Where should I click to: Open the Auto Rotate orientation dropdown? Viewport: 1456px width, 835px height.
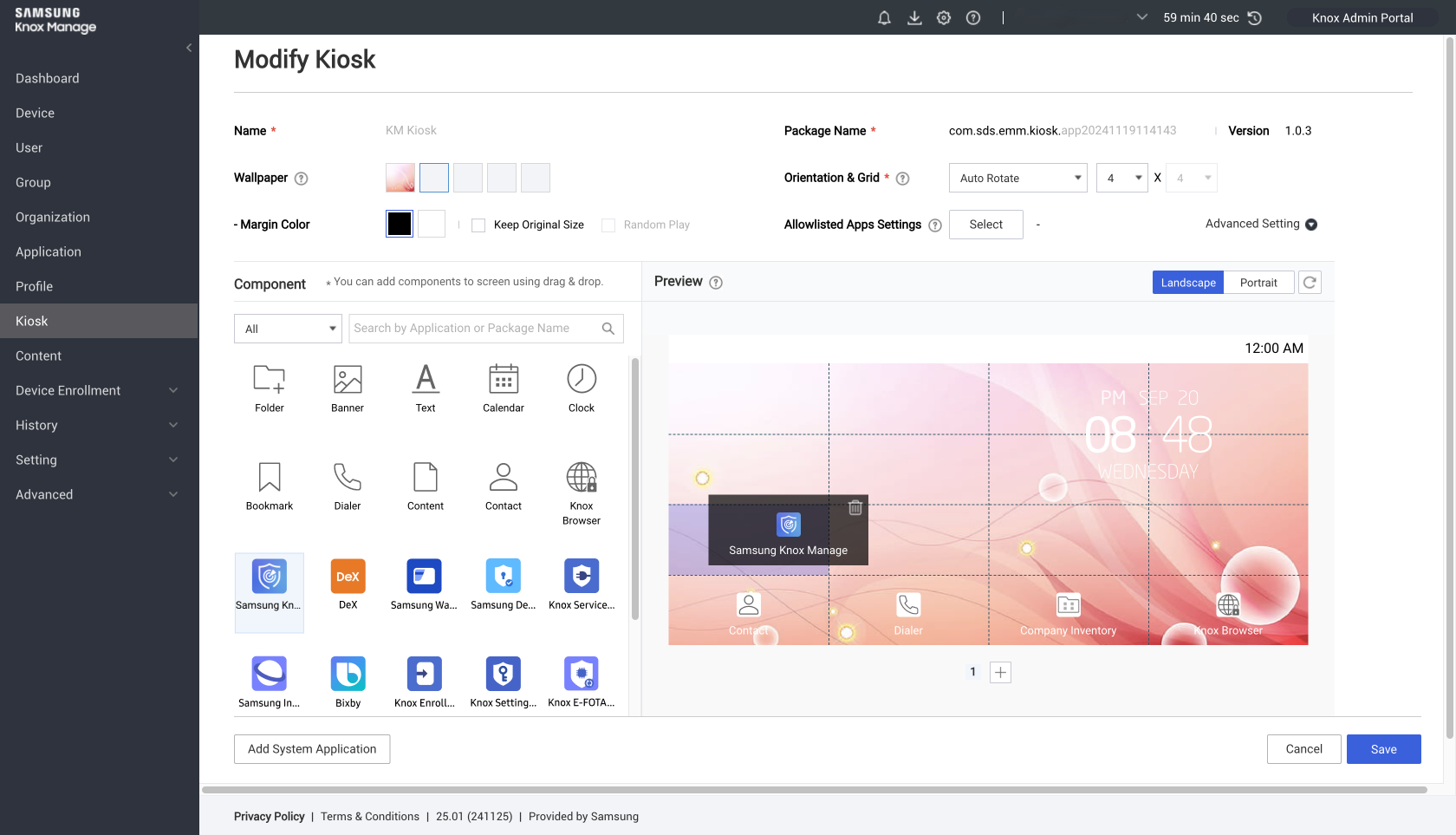(x=1017, y=179)
